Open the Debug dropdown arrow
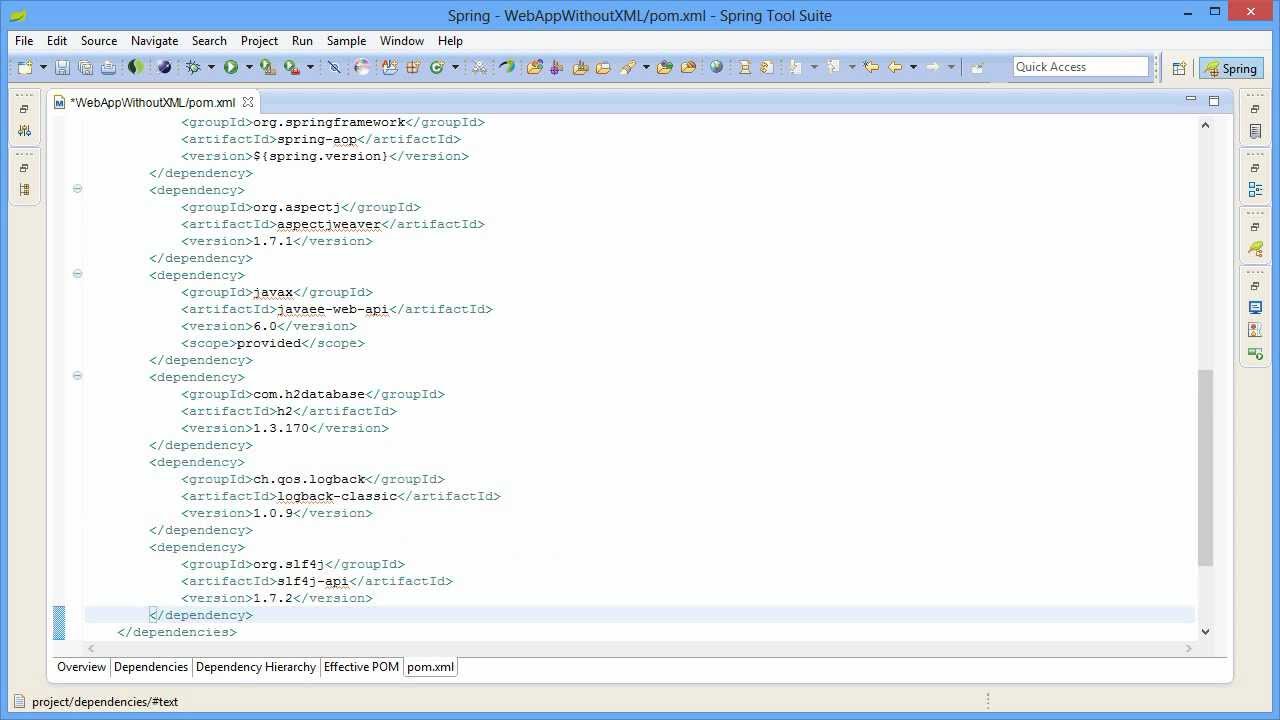 pyautogui.click(x=211, y=67)
